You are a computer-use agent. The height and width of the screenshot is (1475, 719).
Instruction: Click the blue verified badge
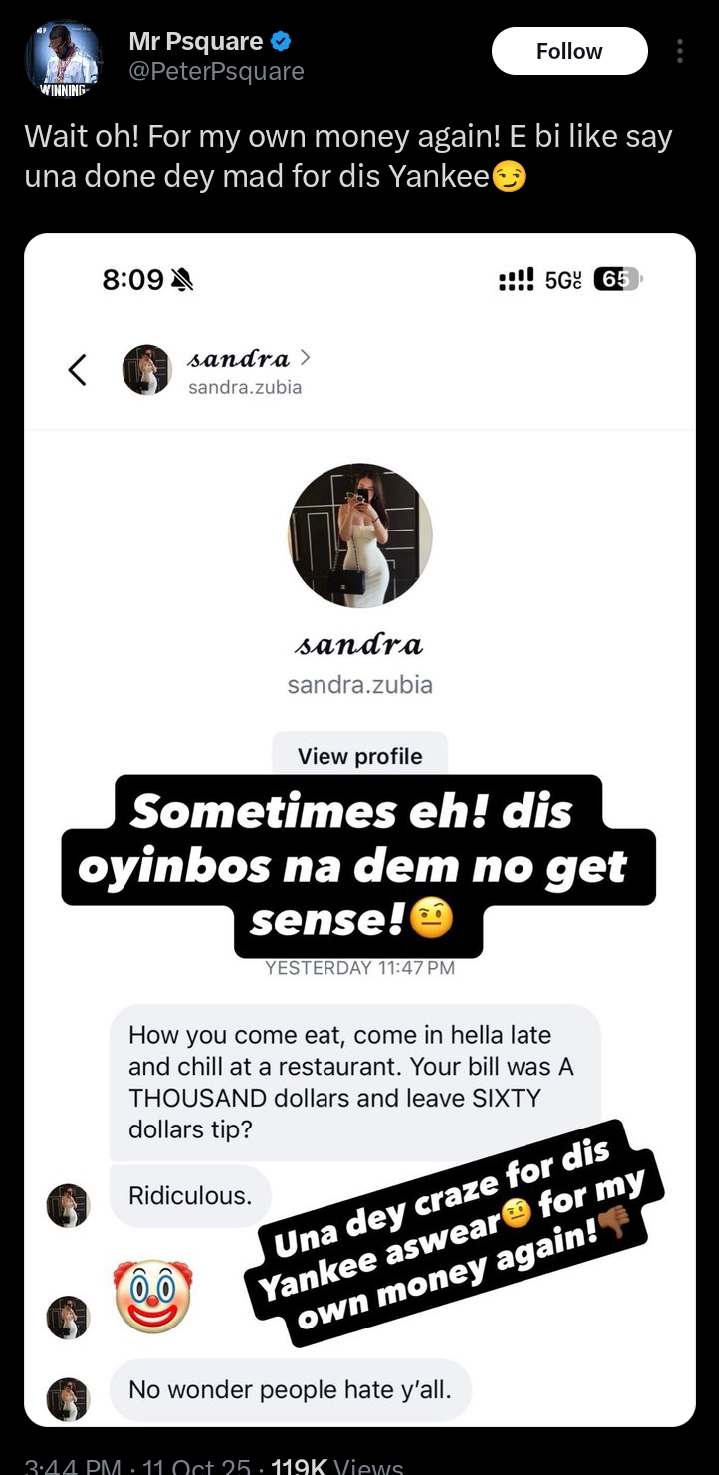click(x=283, y=42)
